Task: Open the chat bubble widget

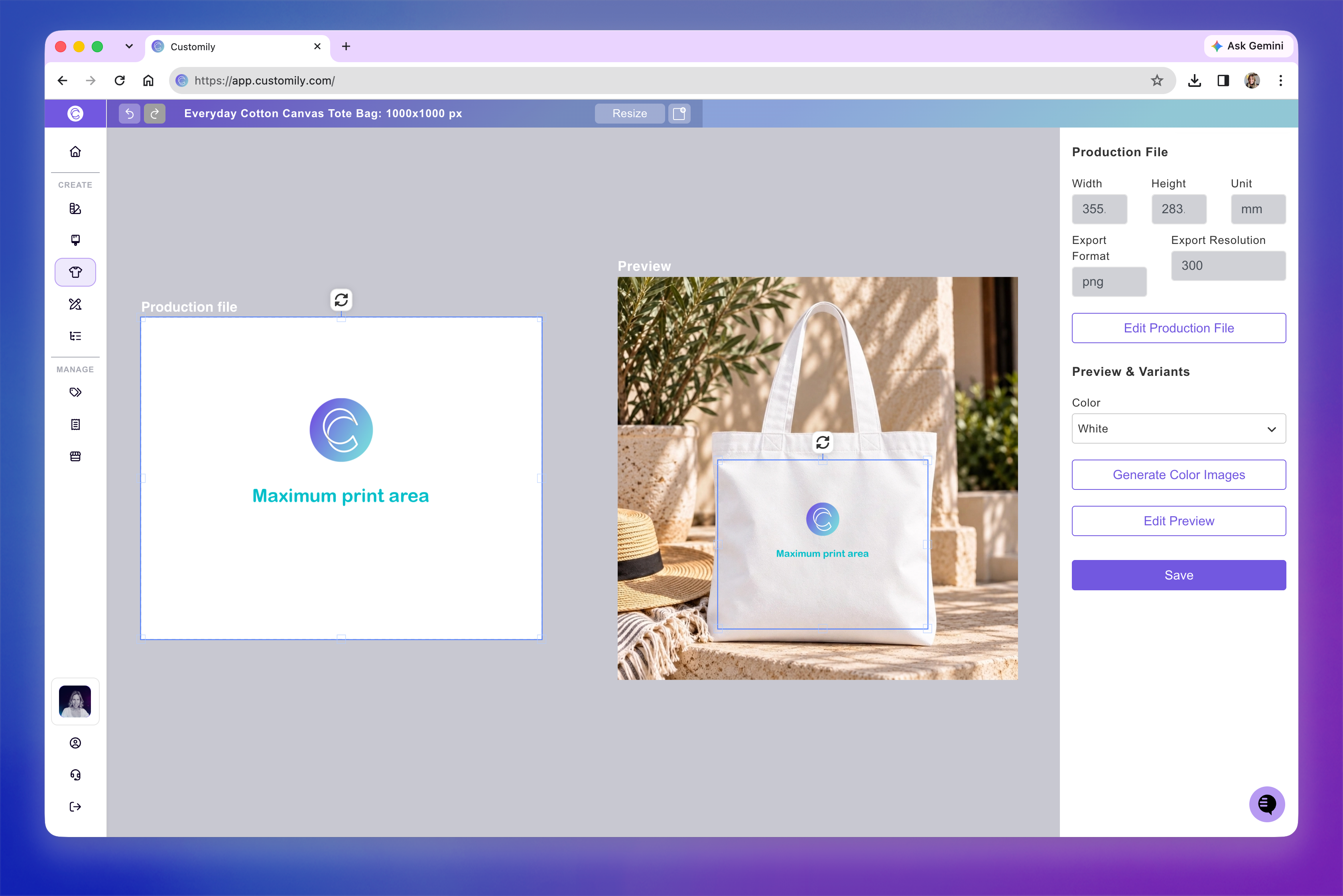Action: click(x=1266, y=804)
